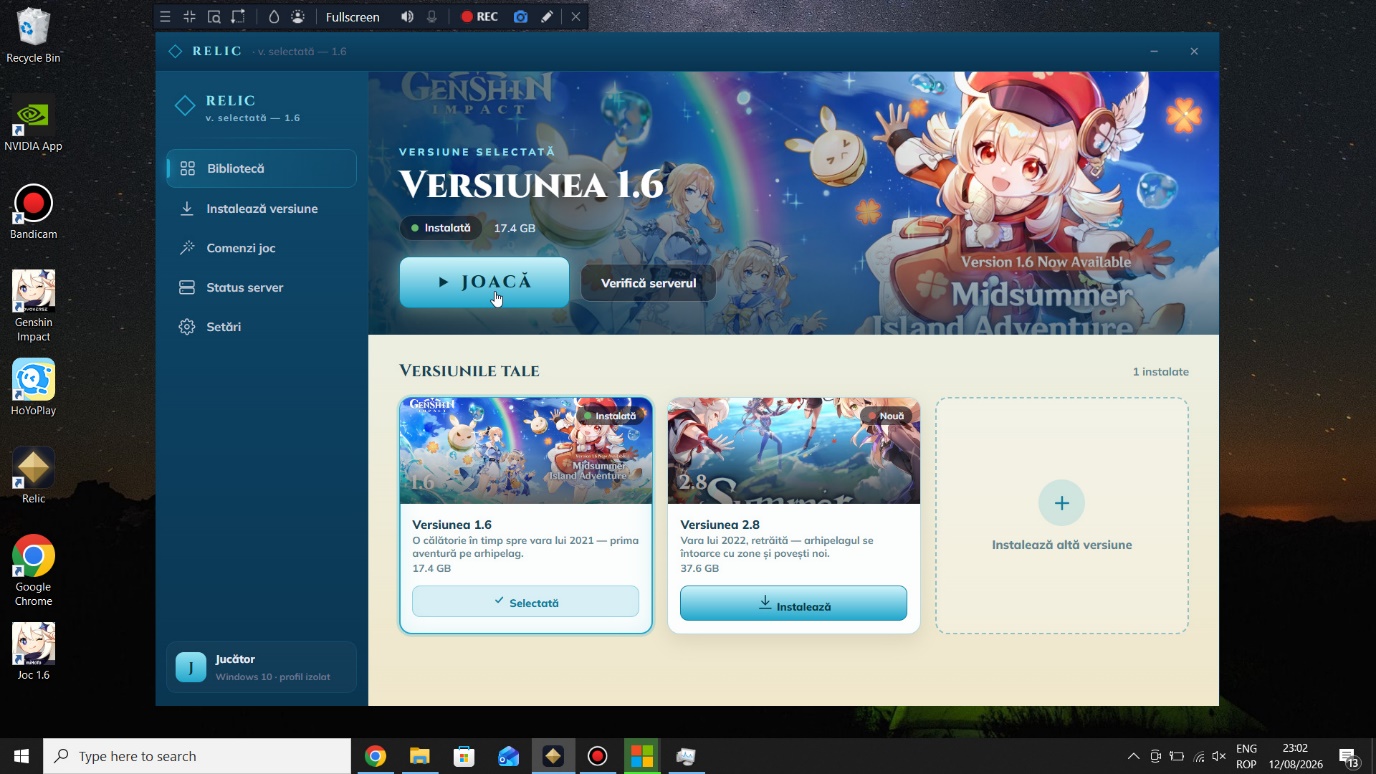Click the Nouă badge on Versiunea 2.8 card
The image size is (1376, 774).
pos(886,416)
